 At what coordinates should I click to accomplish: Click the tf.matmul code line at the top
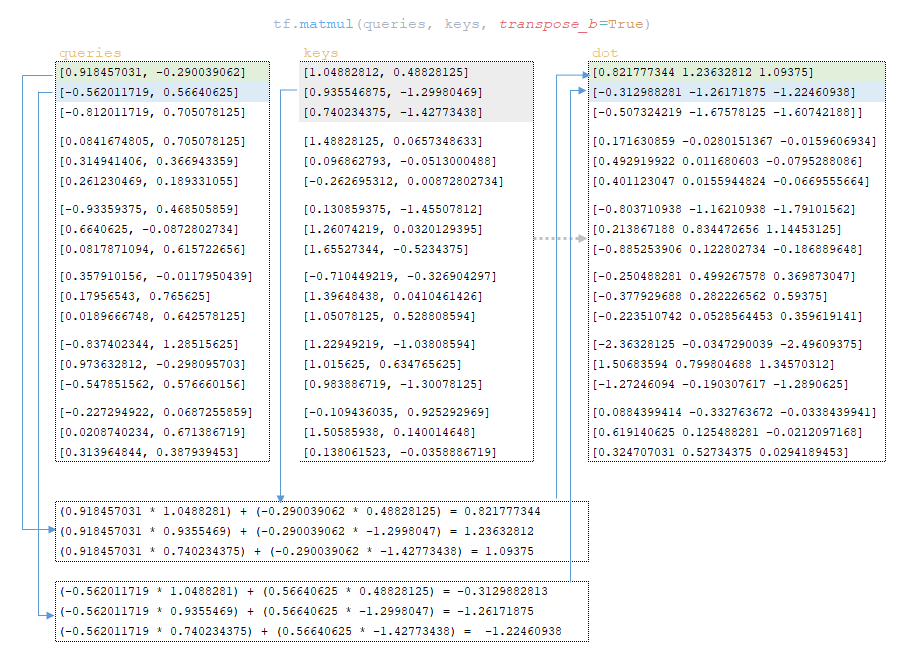tap(462, 24)
